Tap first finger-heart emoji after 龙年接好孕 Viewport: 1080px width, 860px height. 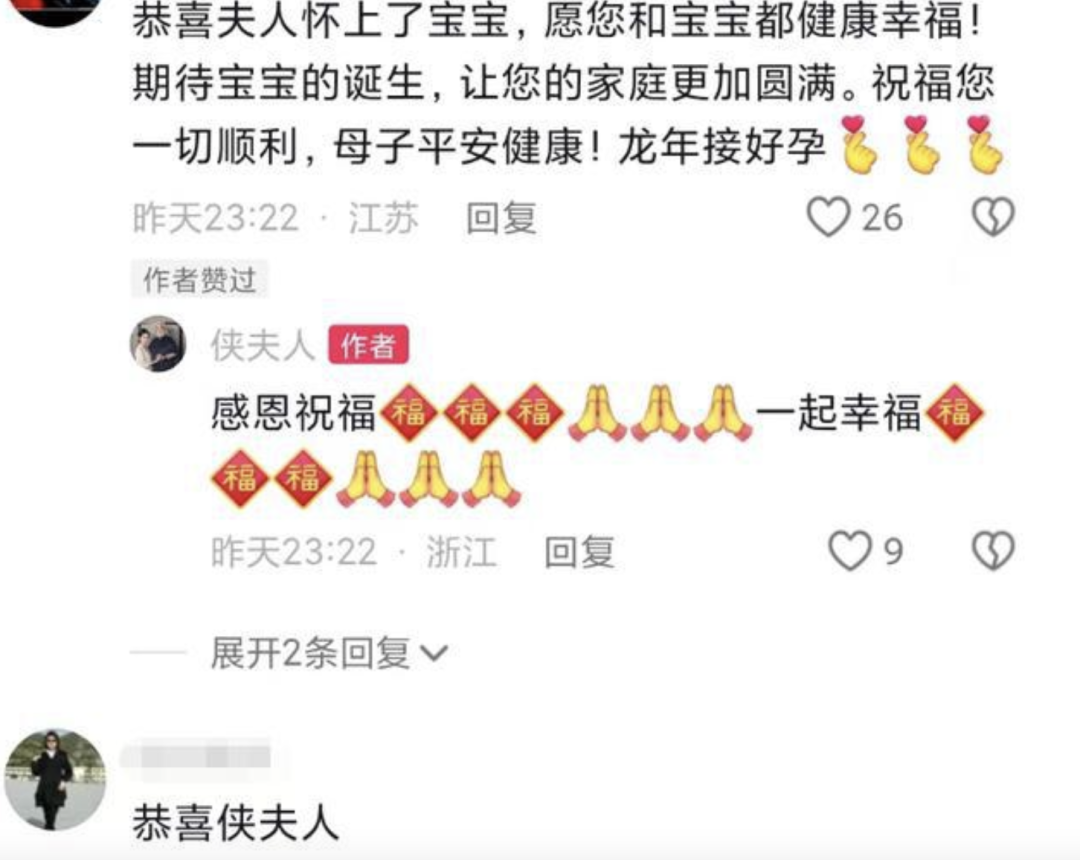(x=859, y=146)
